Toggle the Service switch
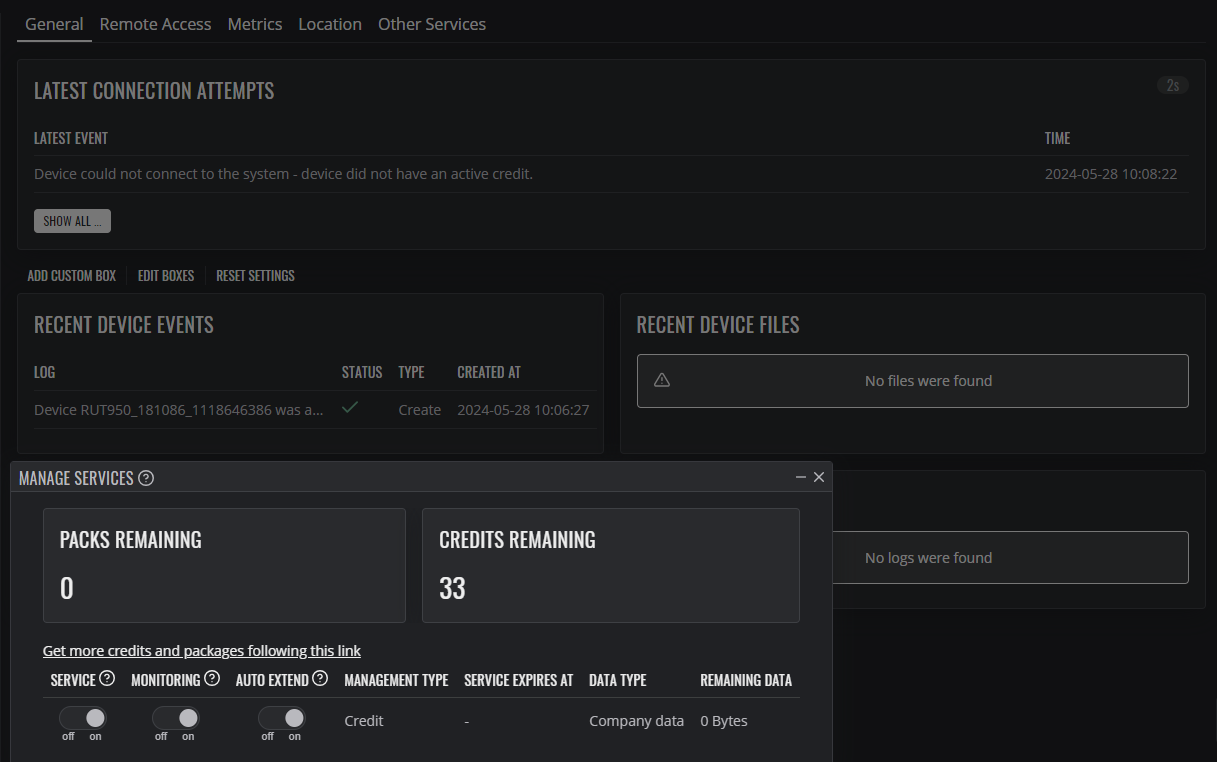 (83, 718)
